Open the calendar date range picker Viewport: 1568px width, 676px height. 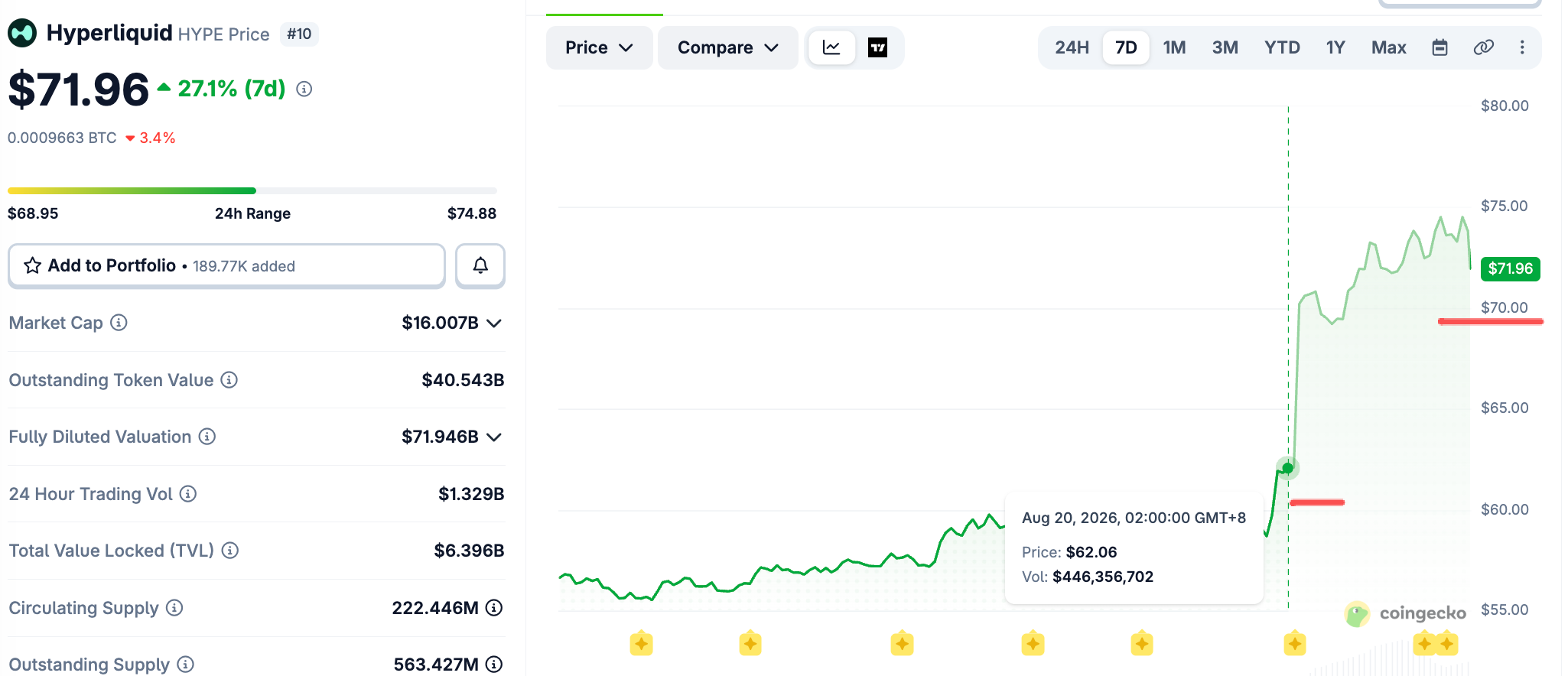[x=1440, y=47]
